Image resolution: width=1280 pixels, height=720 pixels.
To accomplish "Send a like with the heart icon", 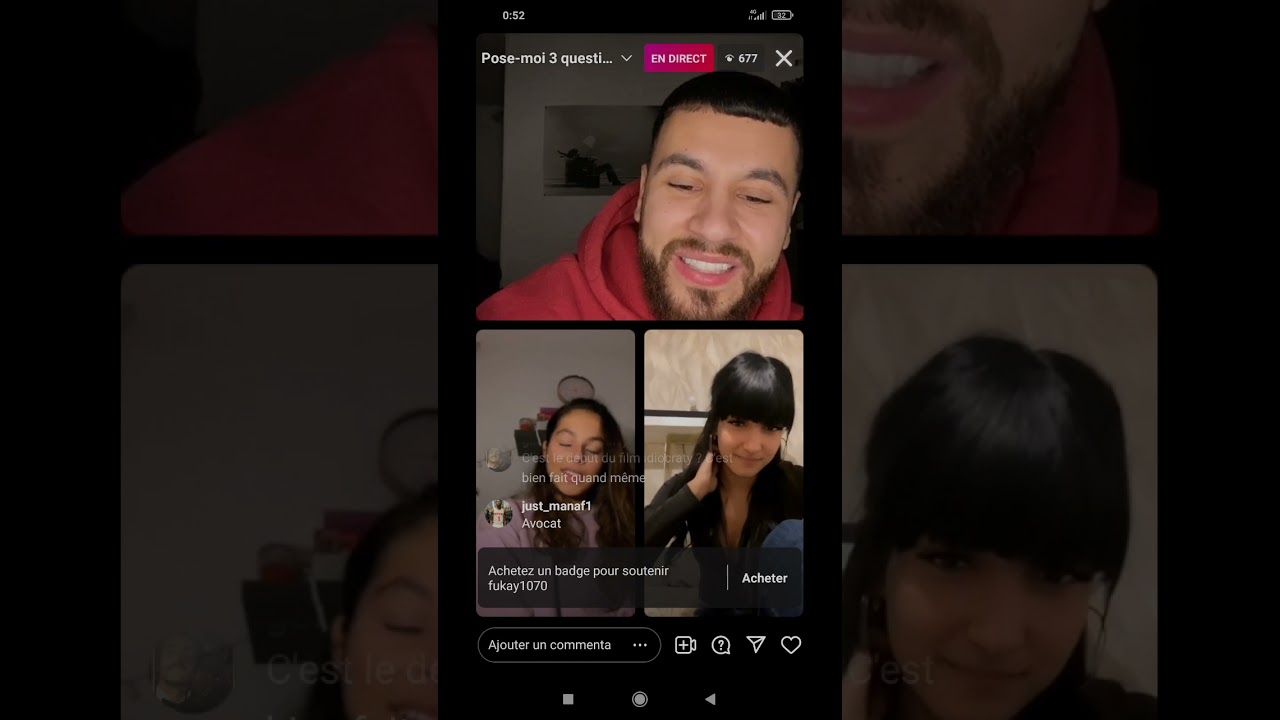I will [791, 645].
